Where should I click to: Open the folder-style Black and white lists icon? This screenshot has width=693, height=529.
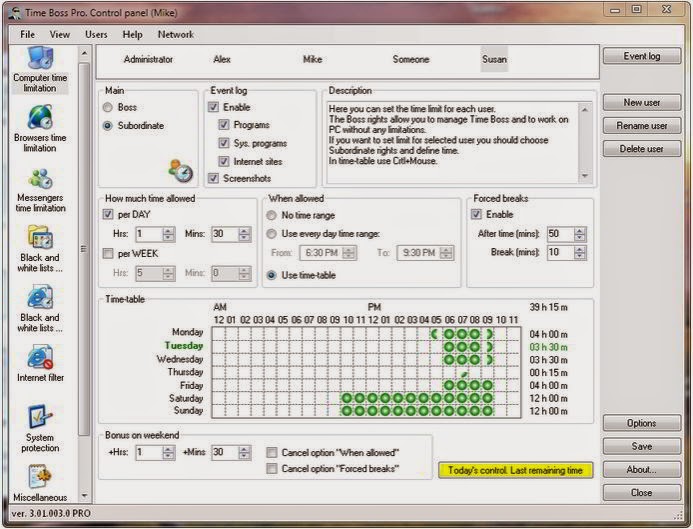(x=40, y=237)
